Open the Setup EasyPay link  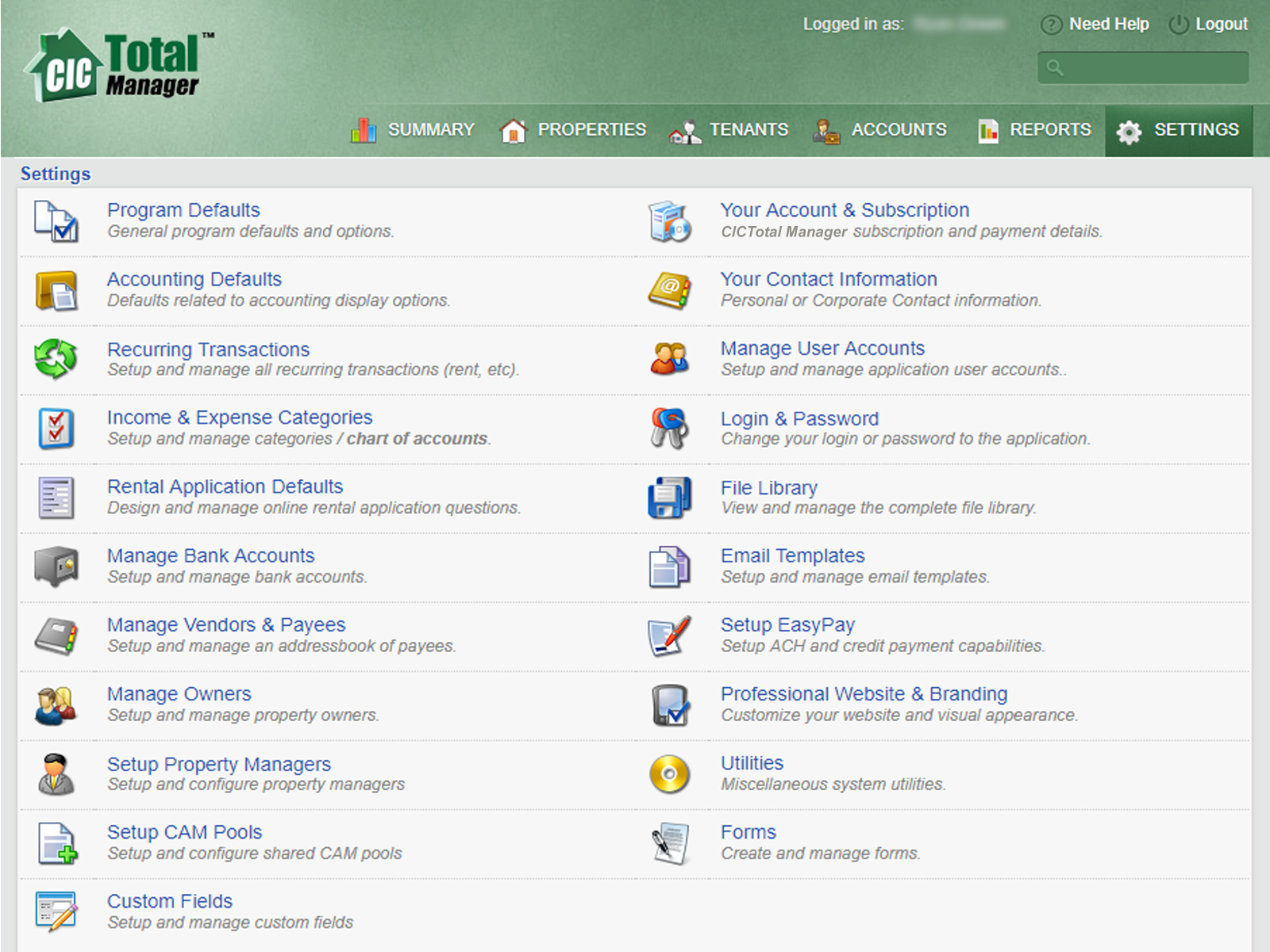point(787,625)
